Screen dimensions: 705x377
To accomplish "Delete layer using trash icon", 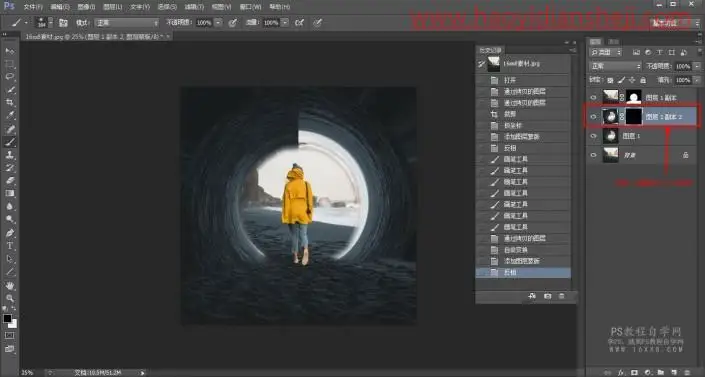I will pos(687,373).
